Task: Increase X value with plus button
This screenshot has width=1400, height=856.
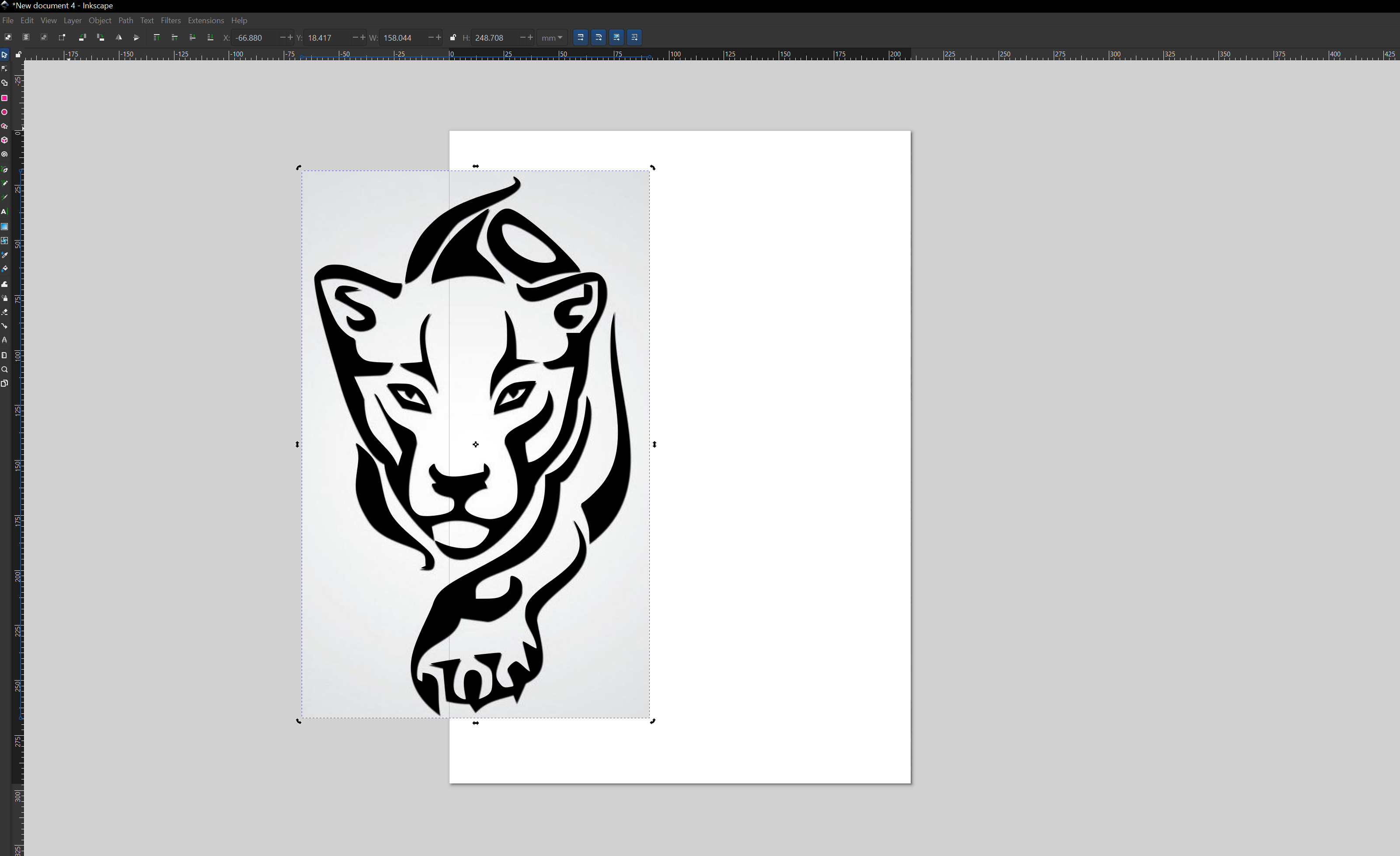Action: [290, 38]
